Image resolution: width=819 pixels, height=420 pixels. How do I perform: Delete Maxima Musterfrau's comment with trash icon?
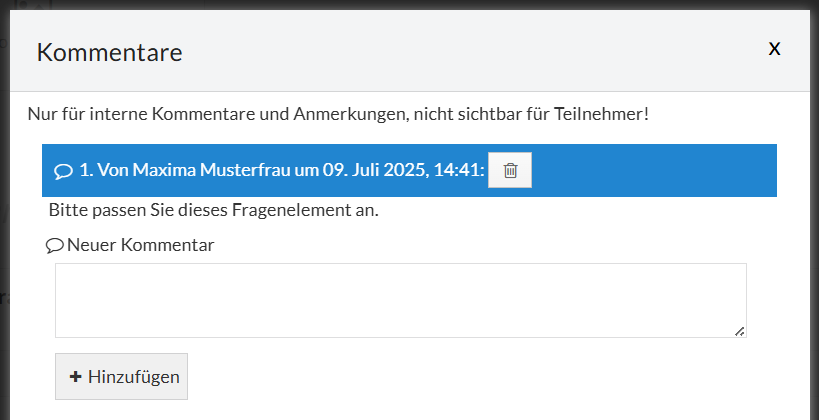tap(510, 170)
